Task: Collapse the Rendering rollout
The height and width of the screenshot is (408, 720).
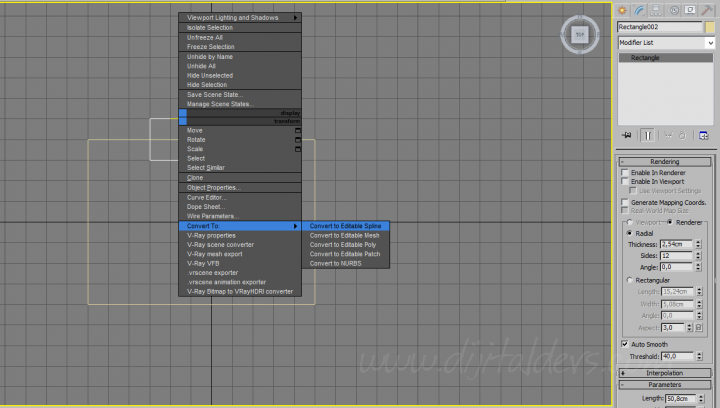Action: pos(665,161)
